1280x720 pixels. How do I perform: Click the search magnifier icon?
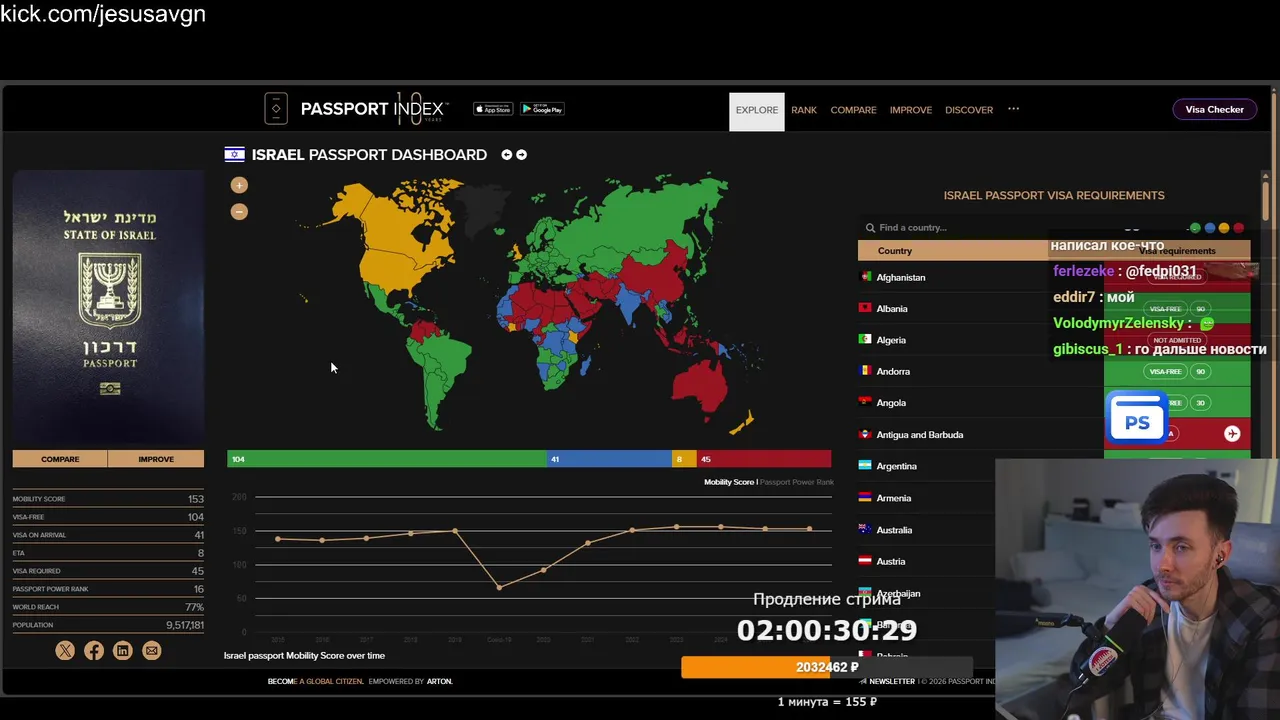pyautogui.click(x=870, y=228)
